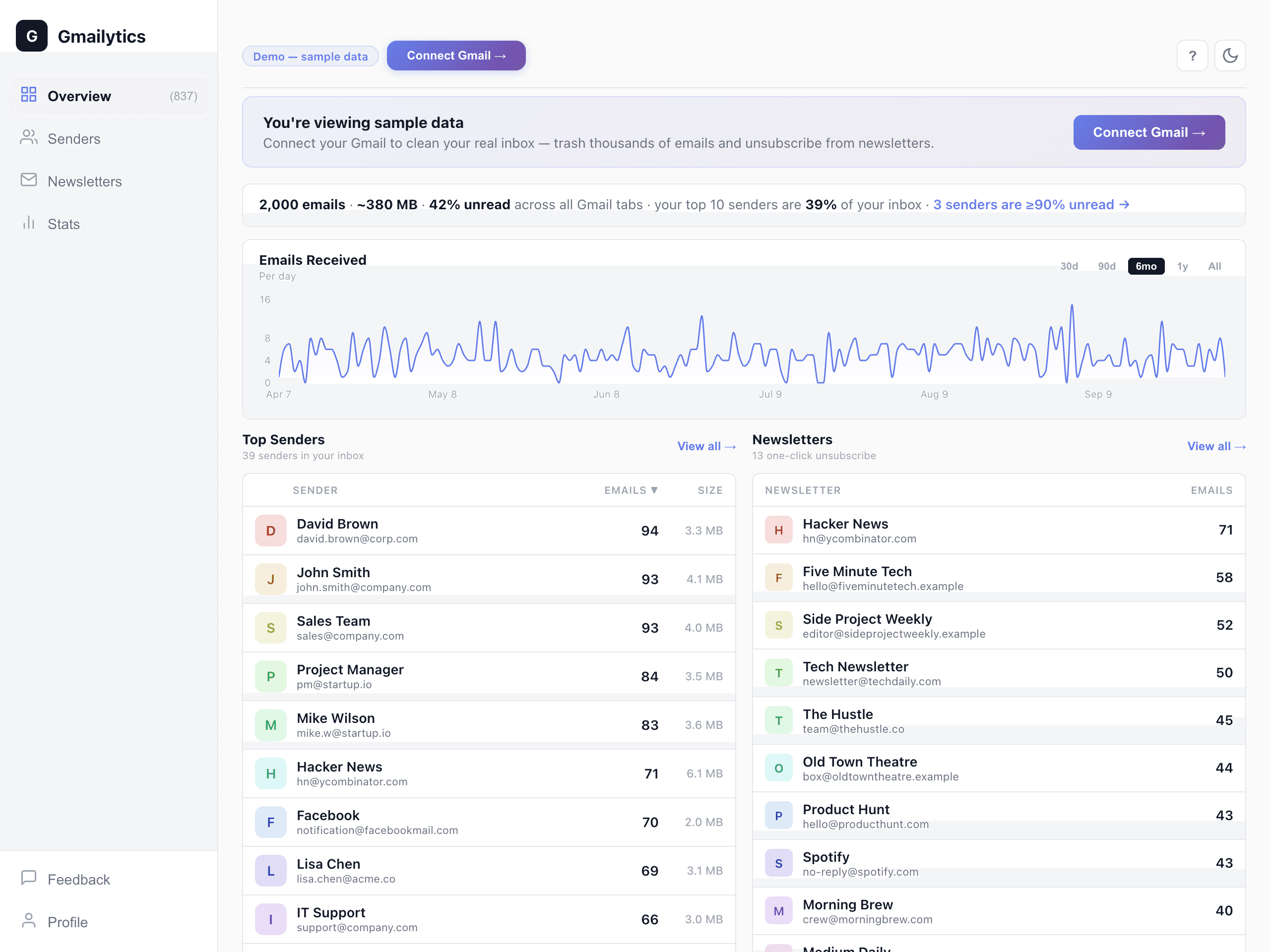Click The Hustle's T avatar
The height and width of the screenshot is (952, 1270).
778,721
